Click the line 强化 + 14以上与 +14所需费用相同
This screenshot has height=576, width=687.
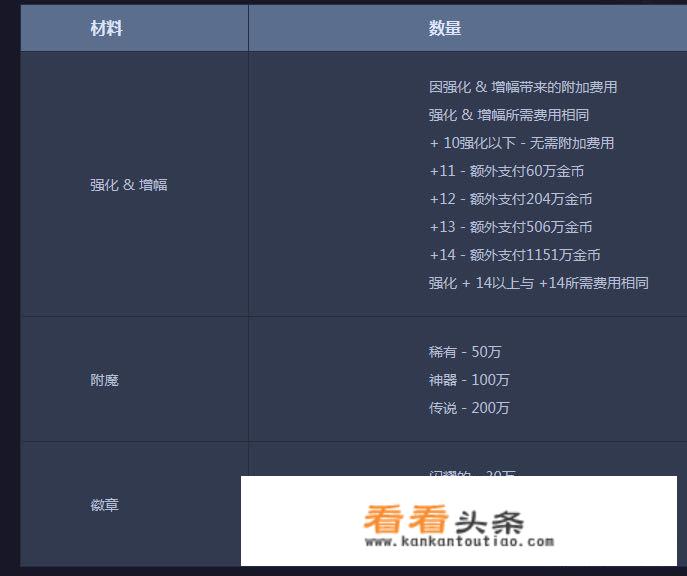coord(538,283)
